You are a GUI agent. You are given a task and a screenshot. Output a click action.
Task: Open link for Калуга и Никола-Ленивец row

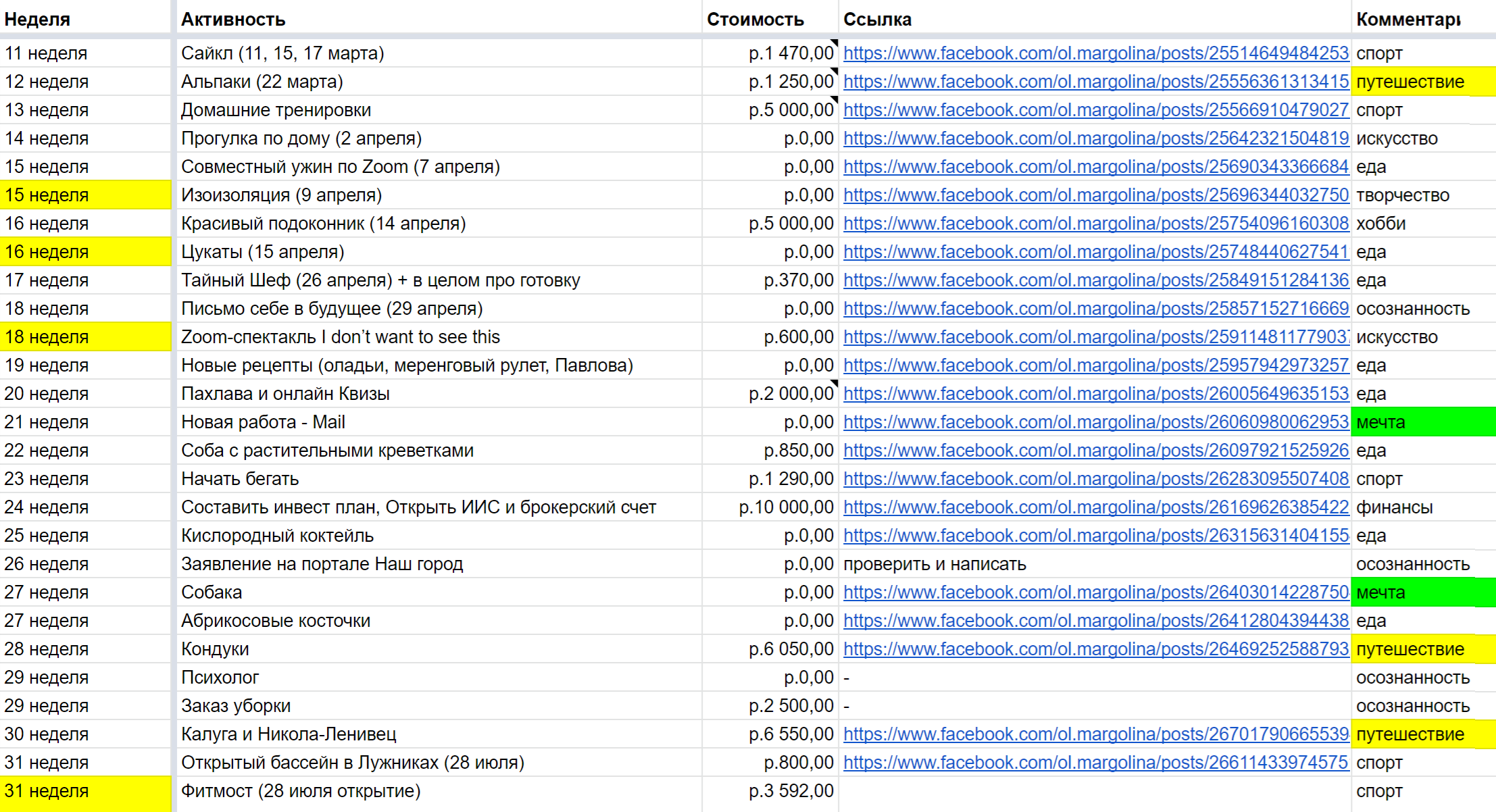point(1095,734)
